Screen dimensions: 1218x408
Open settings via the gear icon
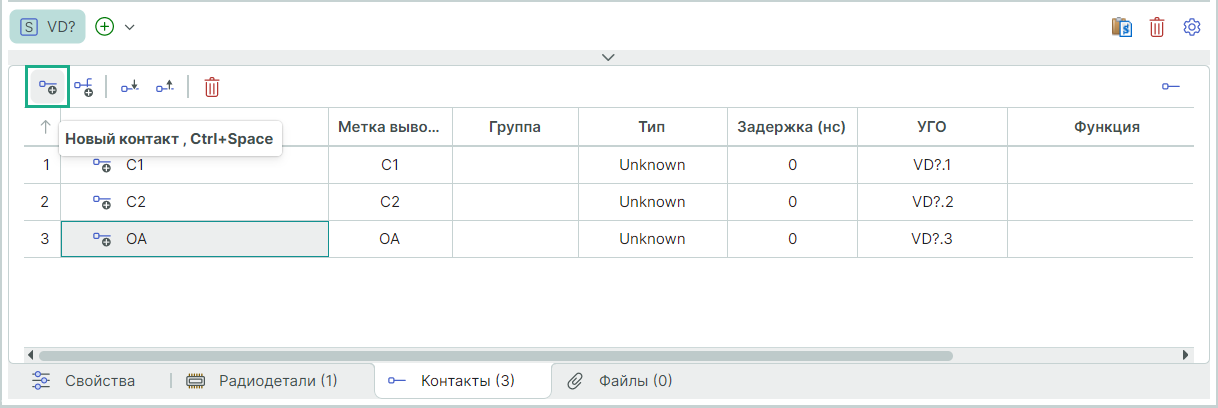pos(1191,27)
